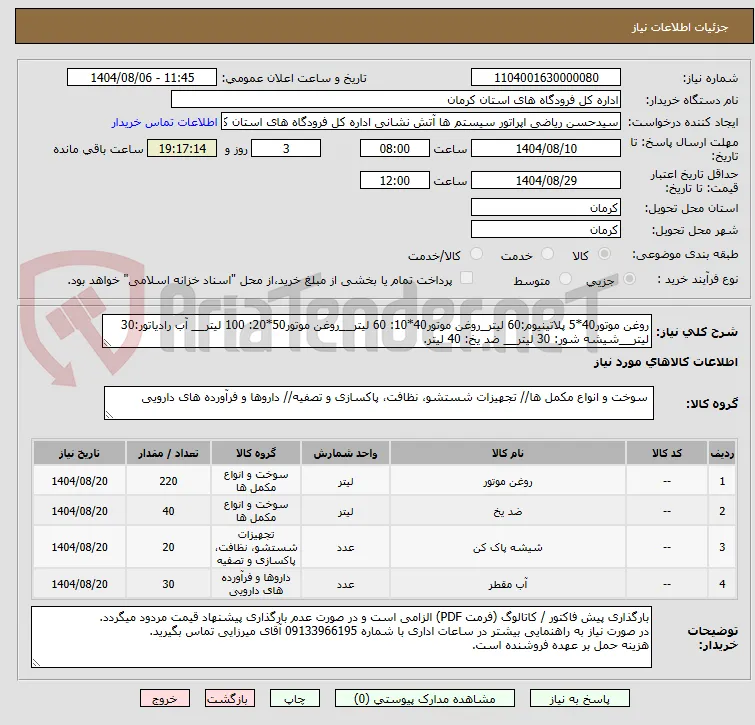Click the ایجاد کننده درخواست field
Screen dimensions: 755x725
click(421, 122)
